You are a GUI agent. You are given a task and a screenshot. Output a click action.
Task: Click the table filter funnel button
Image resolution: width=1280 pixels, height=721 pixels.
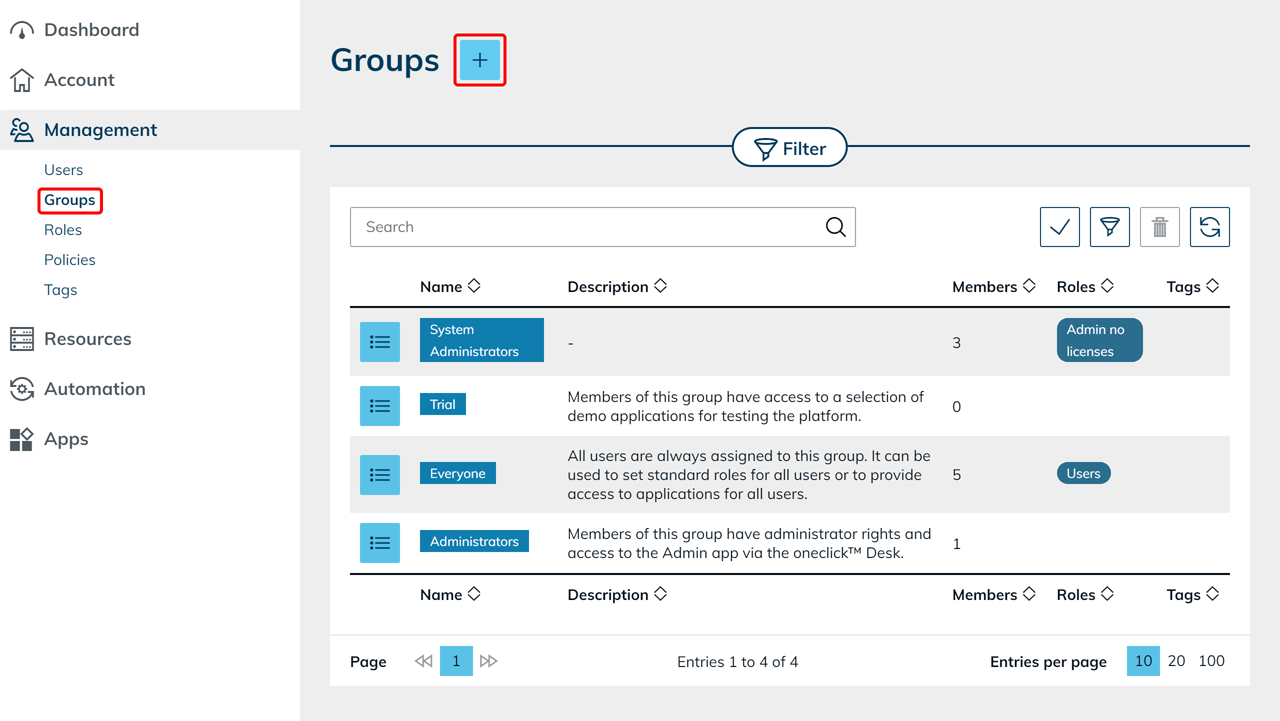coord(1110,227)
